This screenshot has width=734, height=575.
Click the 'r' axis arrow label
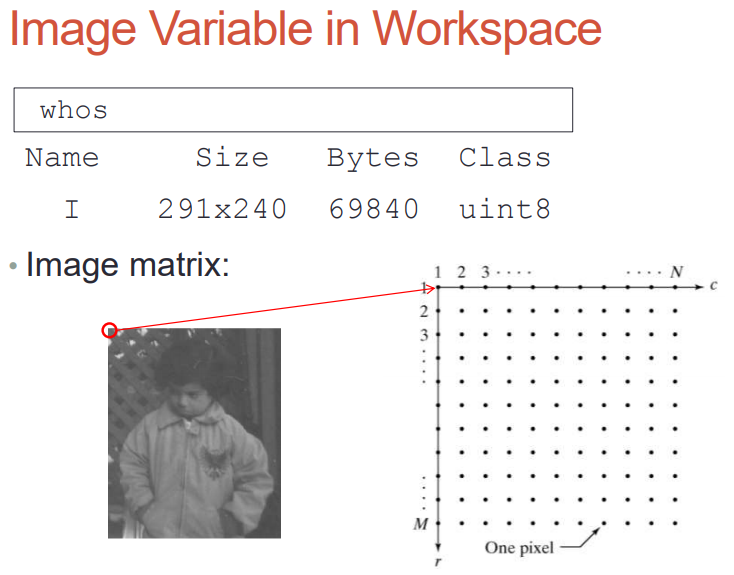[437, 561]
